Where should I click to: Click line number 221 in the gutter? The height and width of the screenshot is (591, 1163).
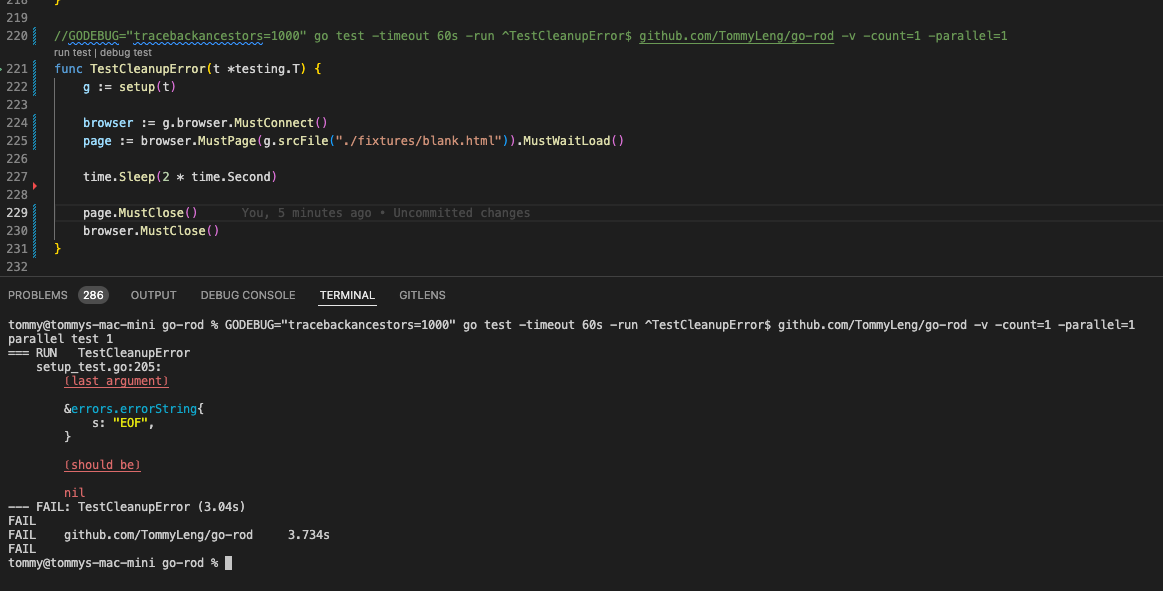click(16, 68)
